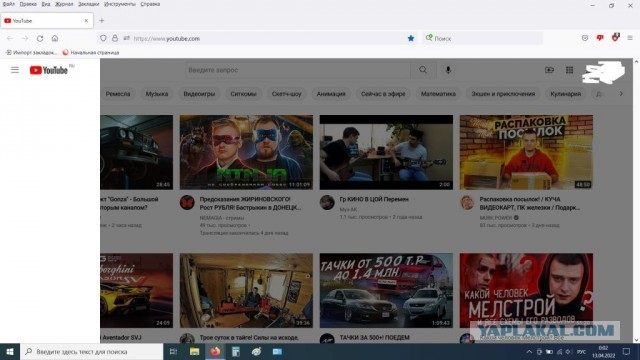The image size is (640, 360).
Task: Click the taskbar clock and date
Action: 603,351
